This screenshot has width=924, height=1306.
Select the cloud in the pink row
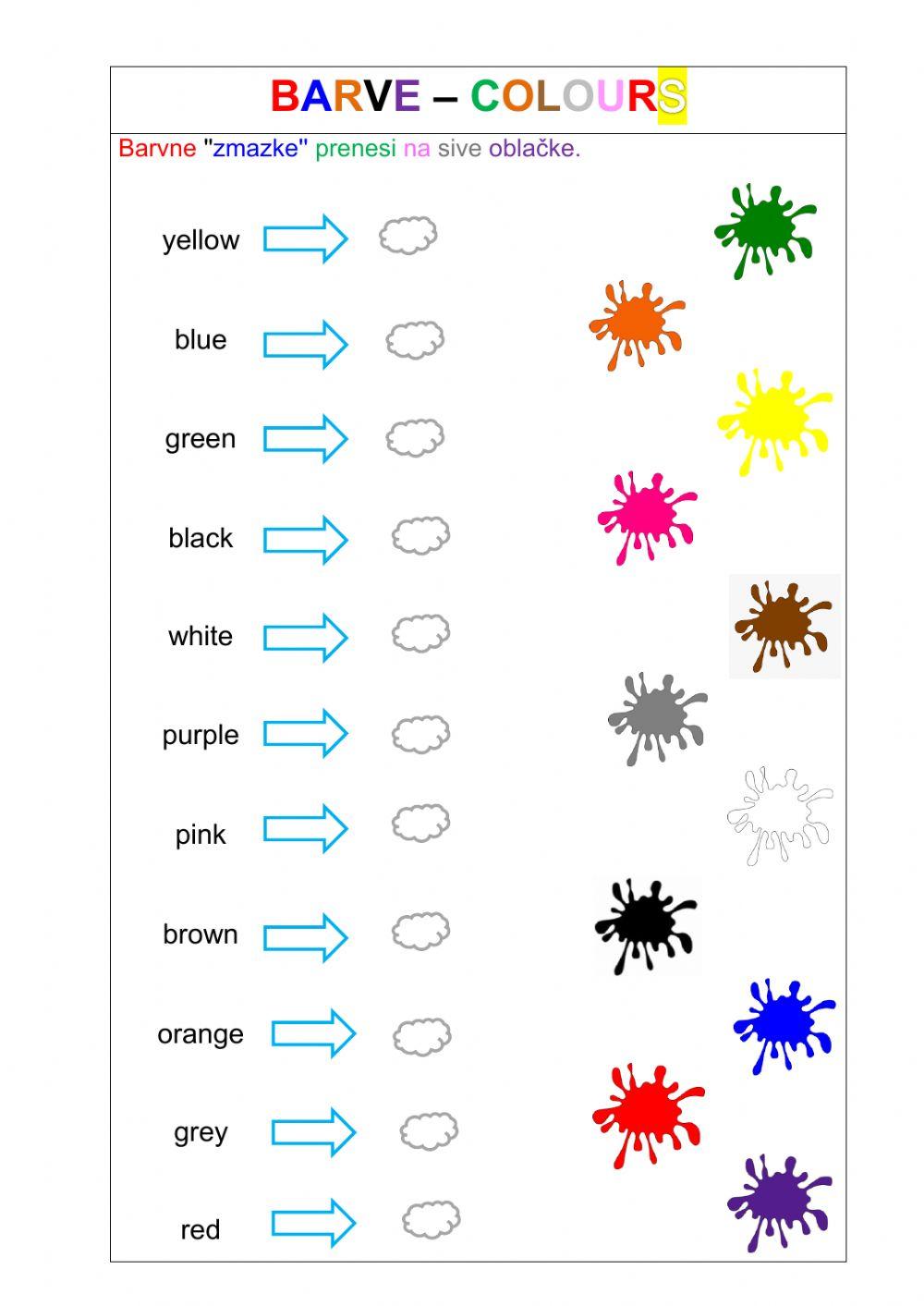point(420,823)
